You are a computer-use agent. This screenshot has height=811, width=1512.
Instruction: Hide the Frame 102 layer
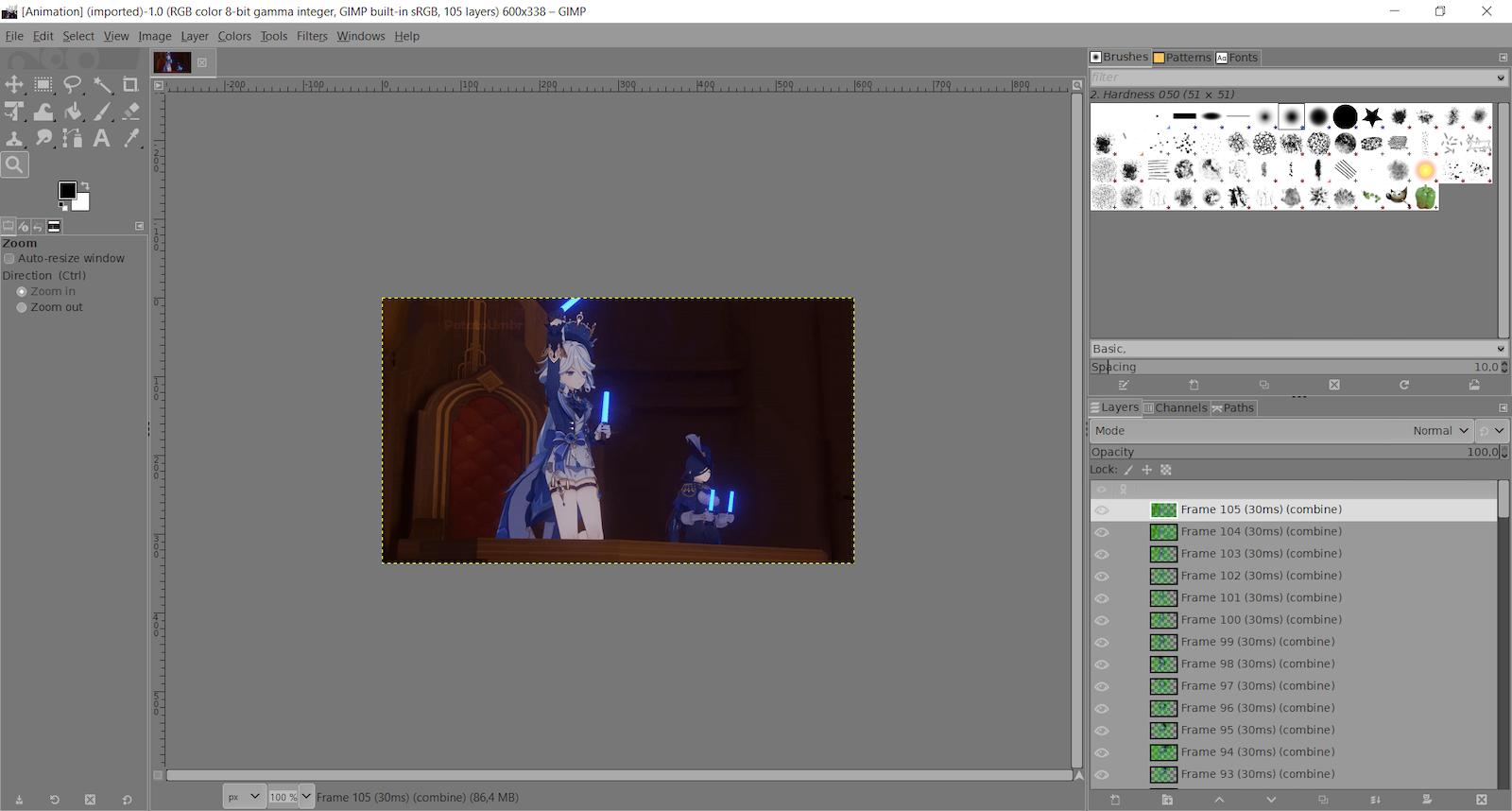click(1102, 577)
